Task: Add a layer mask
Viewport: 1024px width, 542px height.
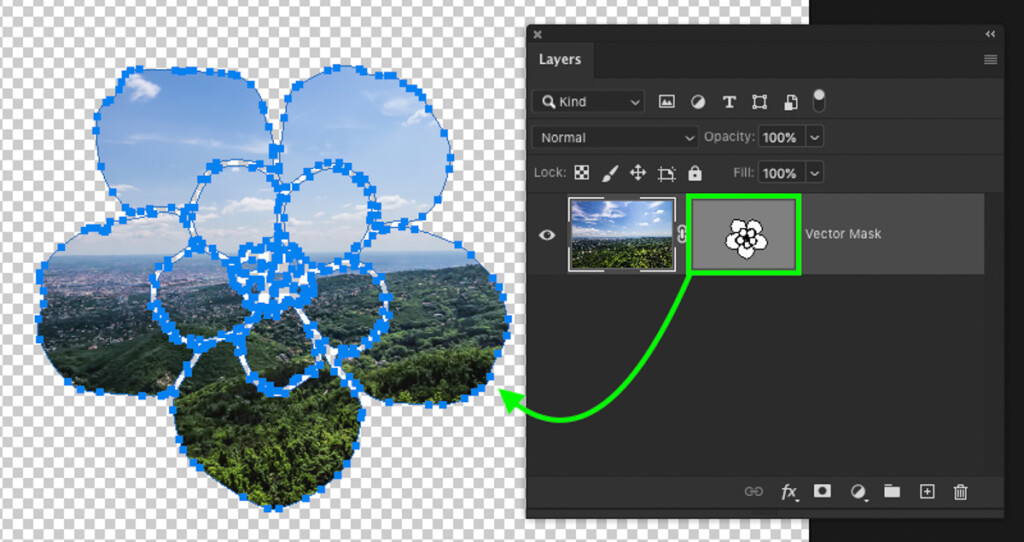Action: [x=822, y=491]
